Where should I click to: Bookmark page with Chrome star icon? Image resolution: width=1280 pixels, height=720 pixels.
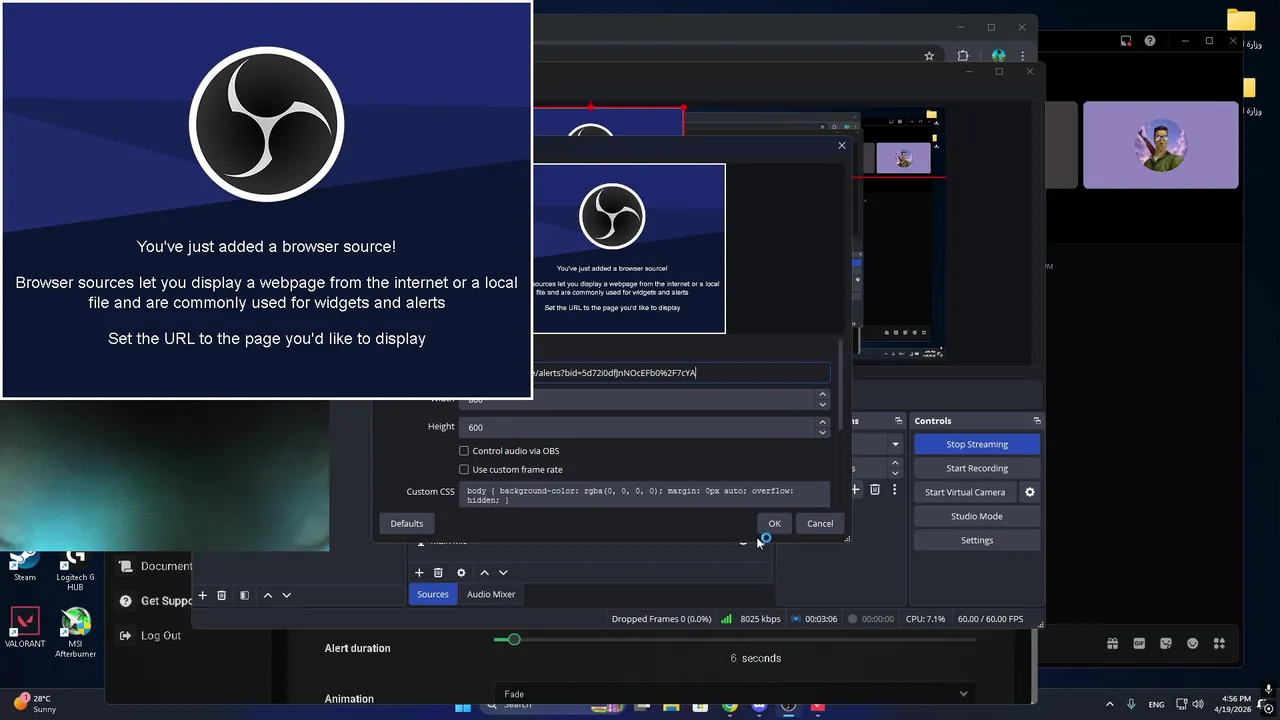click(929, 56)
